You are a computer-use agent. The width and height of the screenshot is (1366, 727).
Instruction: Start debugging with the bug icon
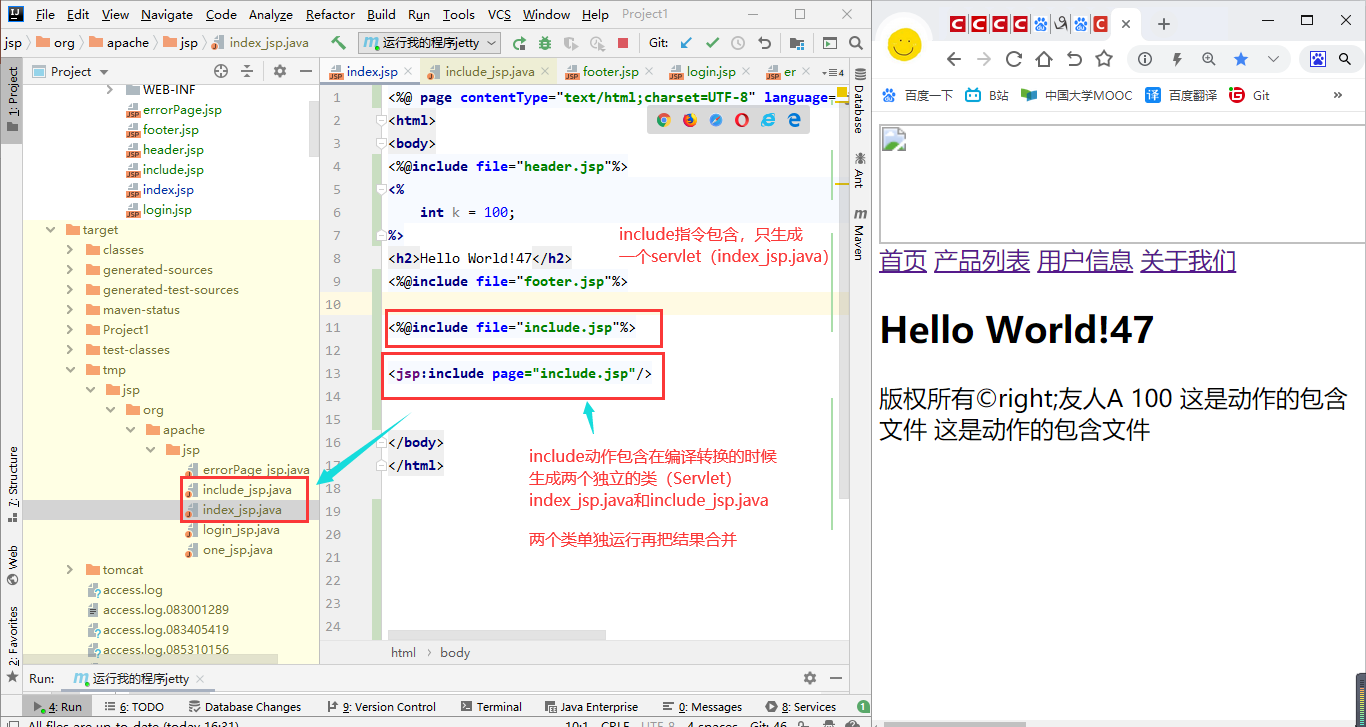click(545, 42)
